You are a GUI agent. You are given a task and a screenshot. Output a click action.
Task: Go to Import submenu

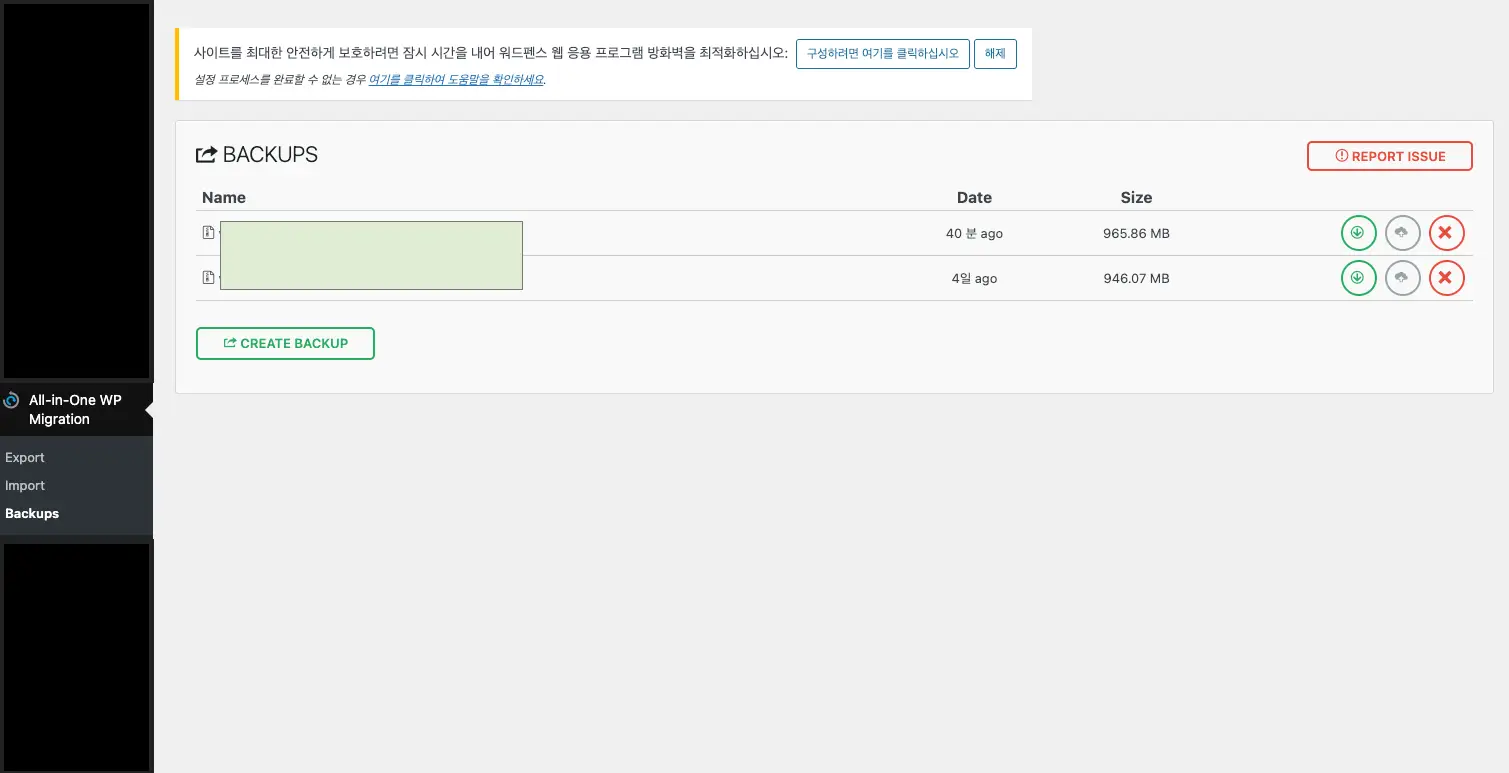pos(25,485)
